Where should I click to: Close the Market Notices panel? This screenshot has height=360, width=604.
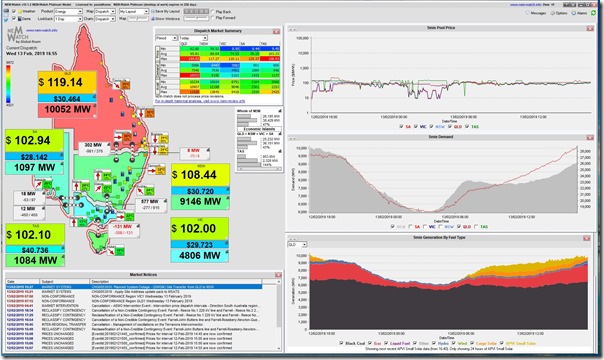coord(278,275)
